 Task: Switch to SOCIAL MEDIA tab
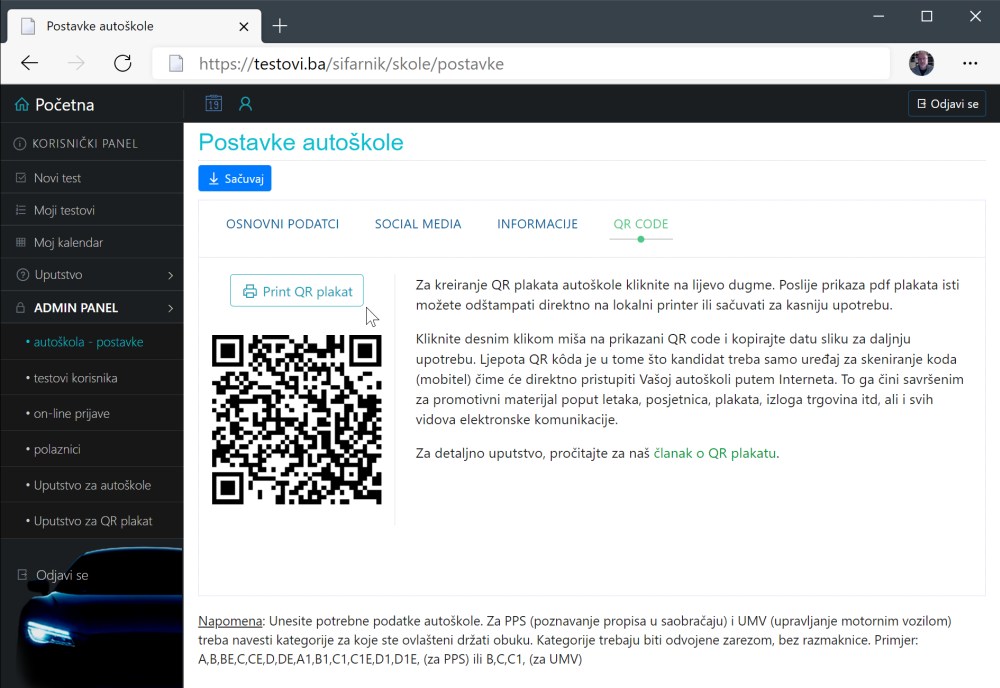click(418, 224)
